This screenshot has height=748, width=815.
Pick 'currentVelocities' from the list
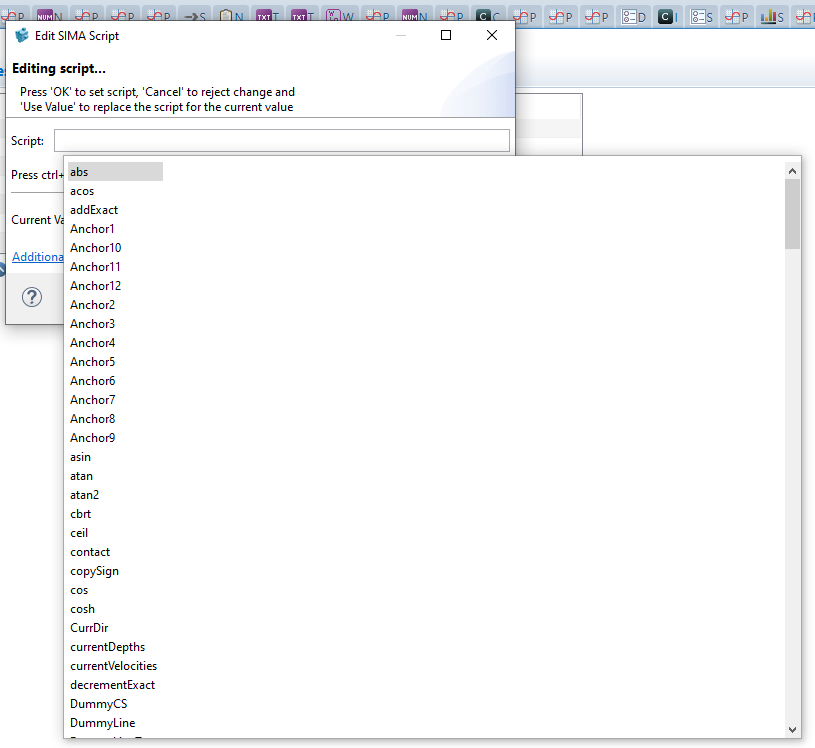point(113,666)
